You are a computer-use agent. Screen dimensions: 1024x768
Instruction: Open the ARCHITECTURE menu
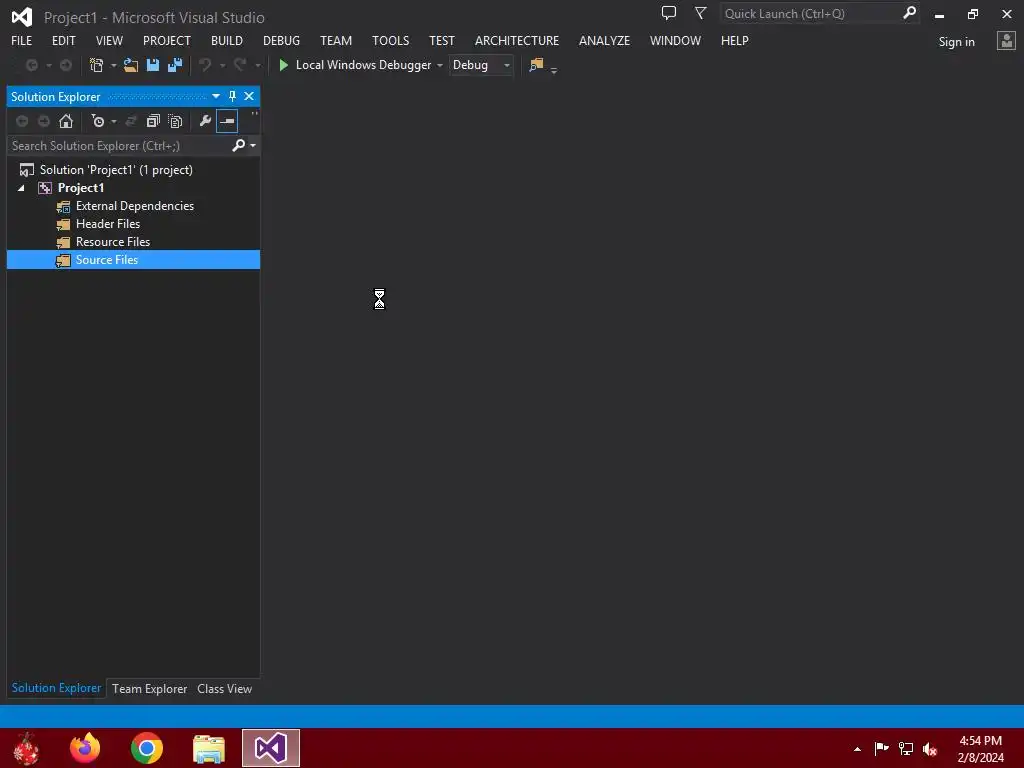(517, 40)
